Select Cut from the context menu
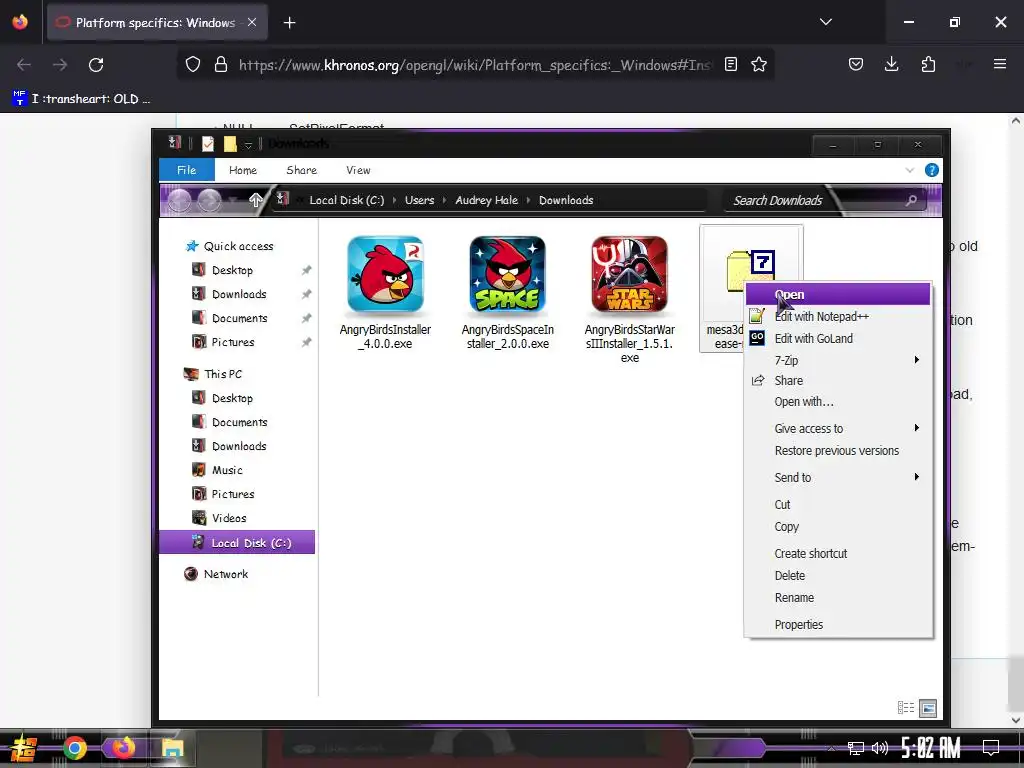 839,505
